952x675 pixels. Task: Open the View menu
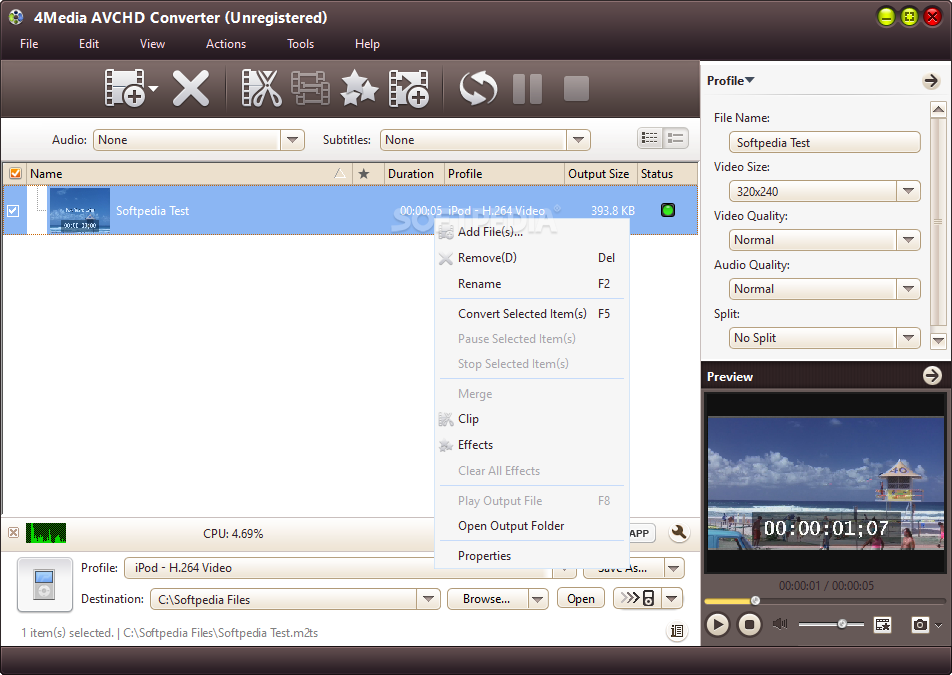(x=152, y=44)
